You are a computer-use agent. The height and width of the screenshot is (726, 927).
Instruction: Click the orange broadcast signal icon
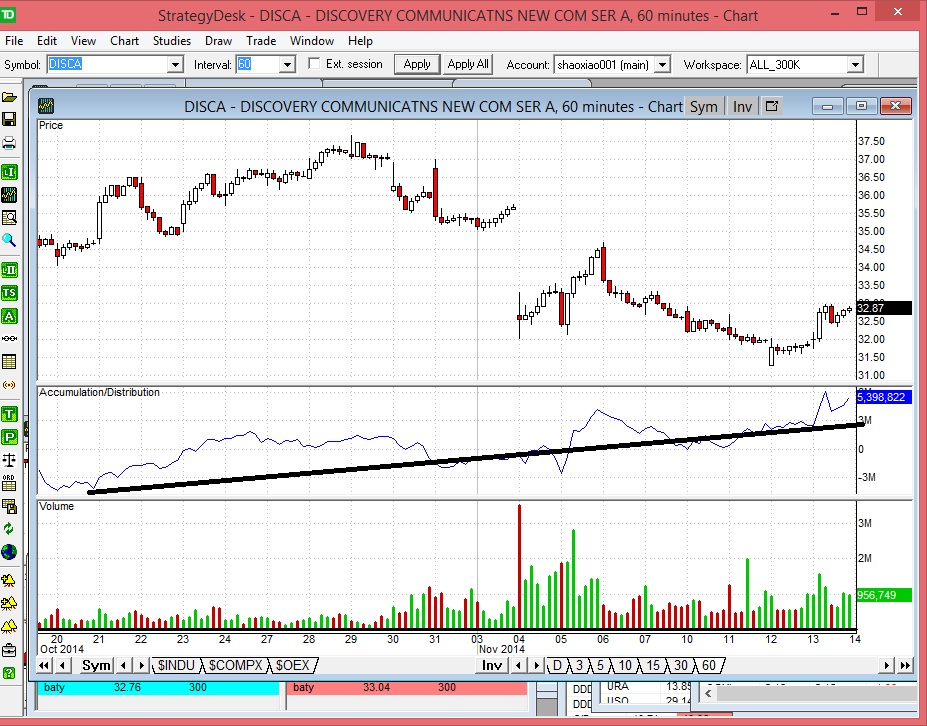[9, 385]
